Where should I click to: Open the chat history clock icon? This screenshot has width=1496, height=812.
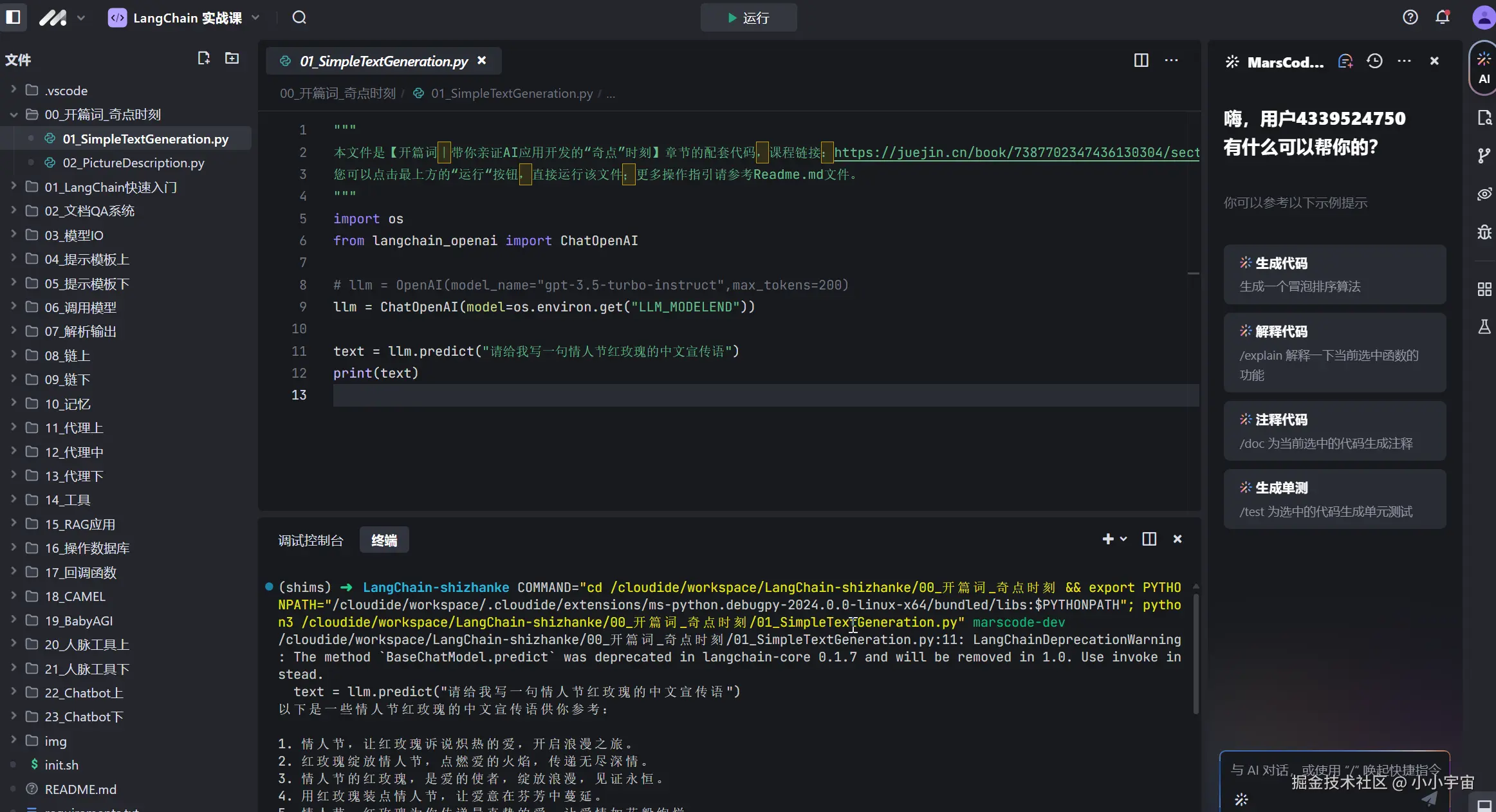[1374, 61]
